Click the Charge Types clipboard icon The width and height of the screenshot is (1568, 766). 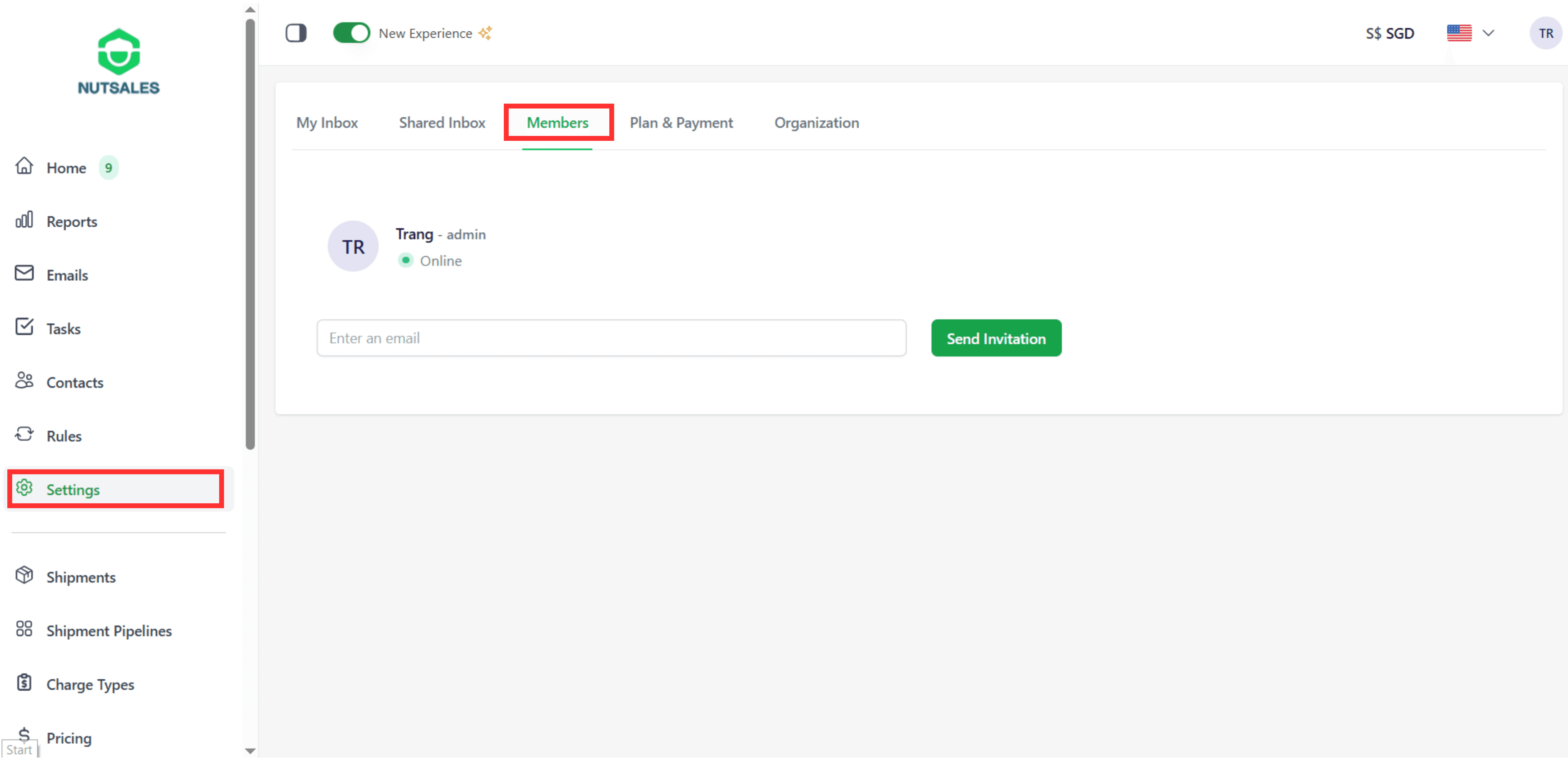tap(24, 683)
